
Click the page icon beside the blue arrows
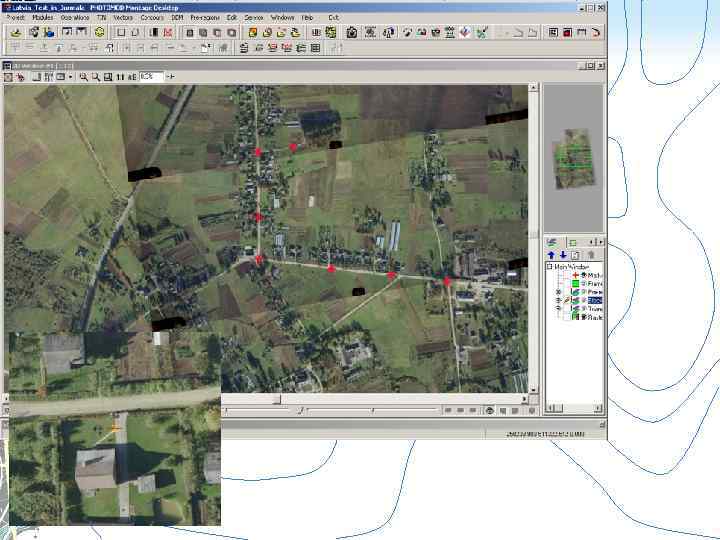tap(575, 255)
